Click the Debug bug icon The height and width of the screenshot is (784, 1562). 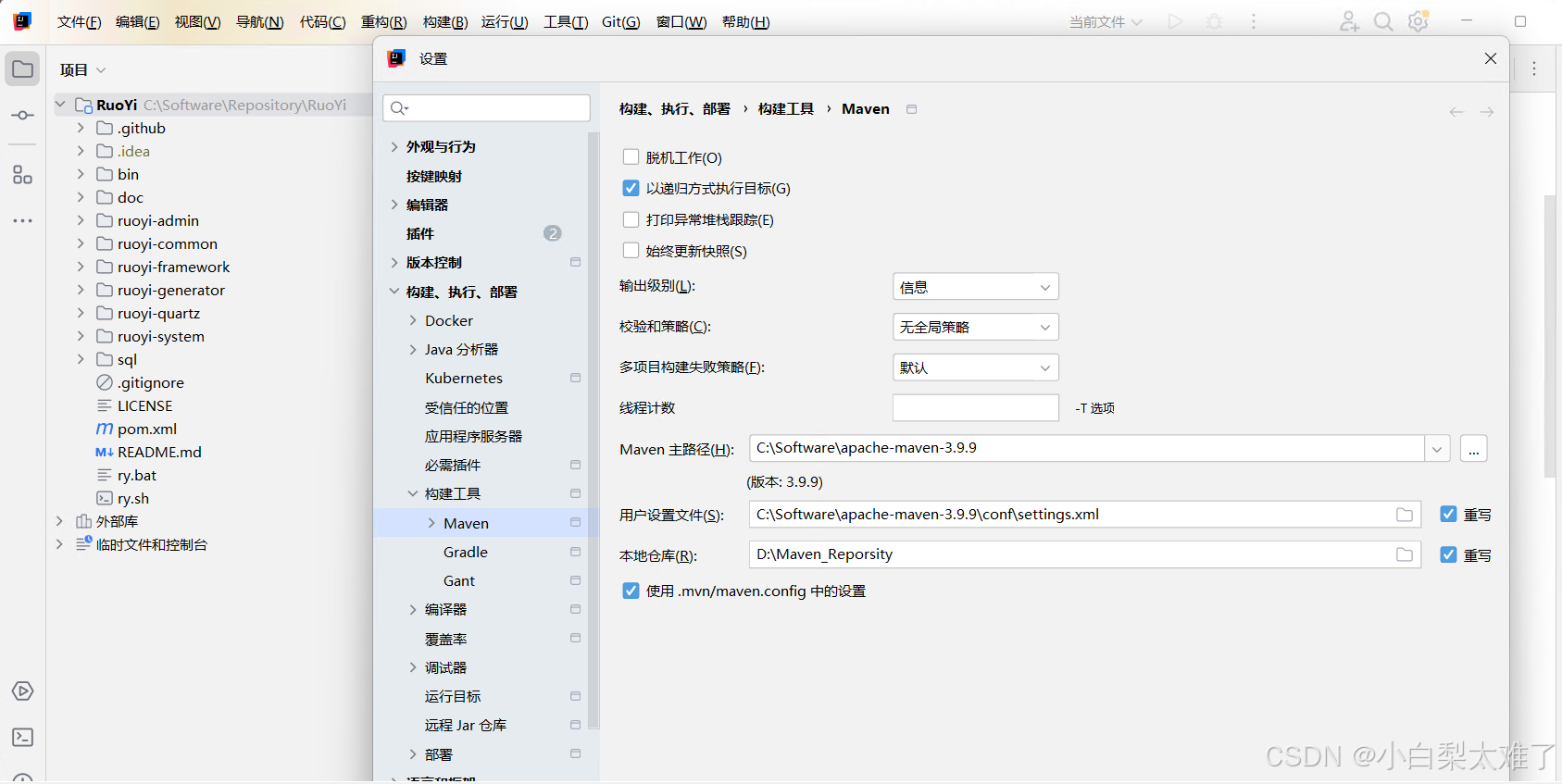[1214, 21]
